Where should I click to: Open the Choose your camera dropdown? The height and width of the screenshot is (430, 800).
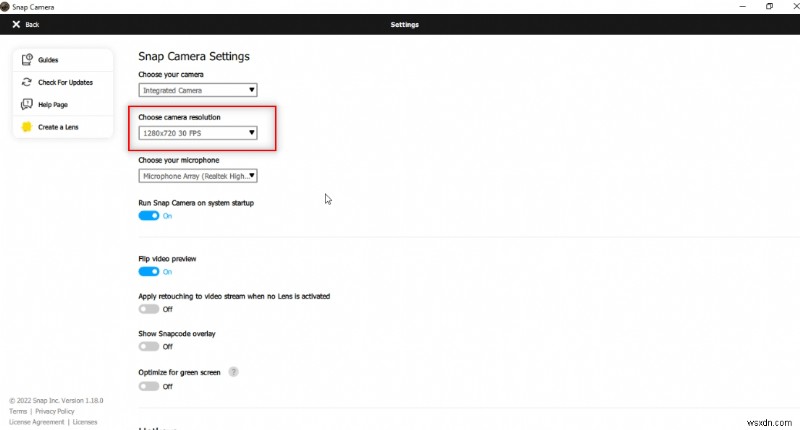click(197, 90)
